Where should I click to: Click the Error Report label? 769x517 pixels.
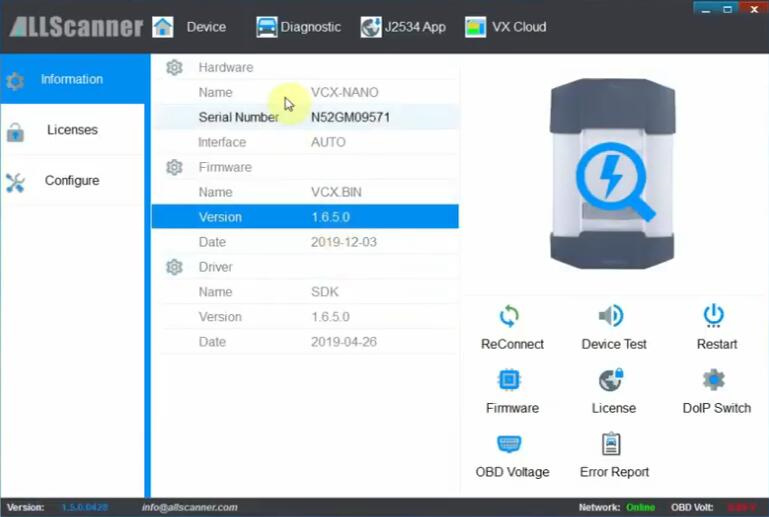[614, 472]
